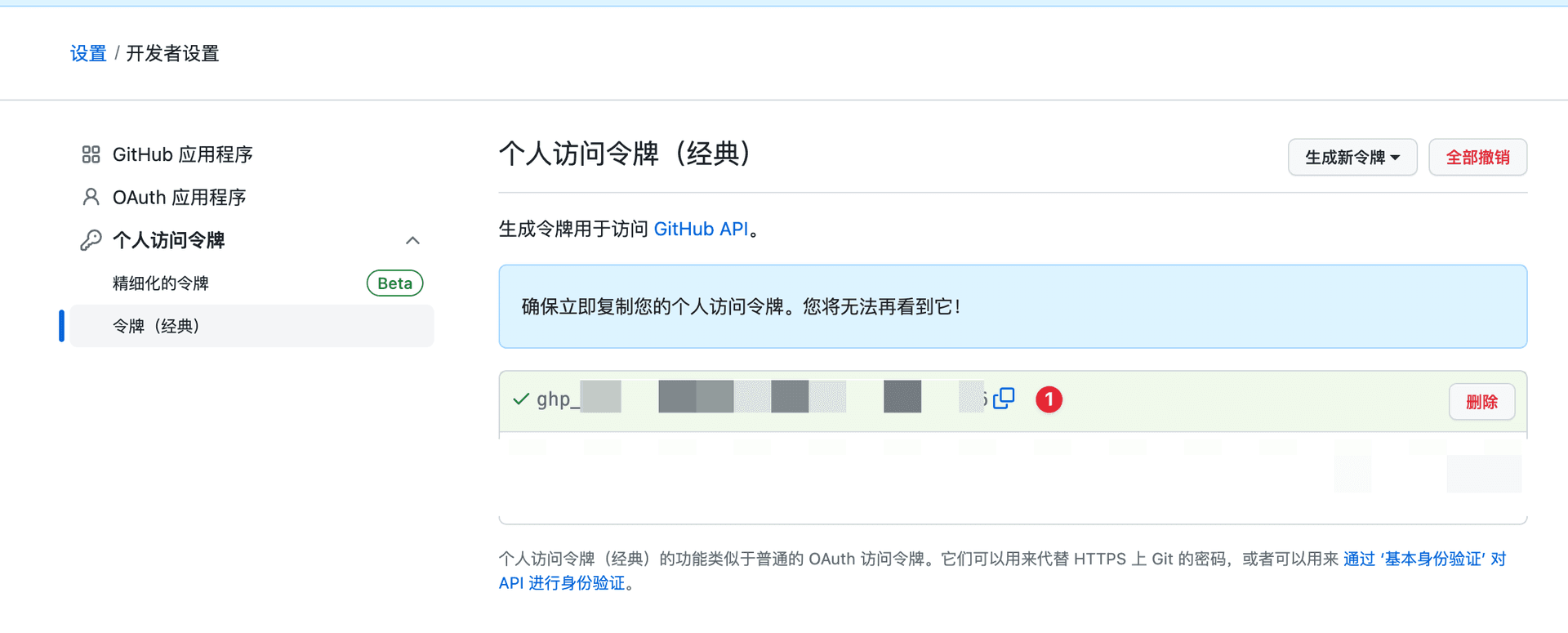Select the 精细化的令牌 sidebar item
Viewport: 1568px width, 633px height.
click(x=161, y=283)
